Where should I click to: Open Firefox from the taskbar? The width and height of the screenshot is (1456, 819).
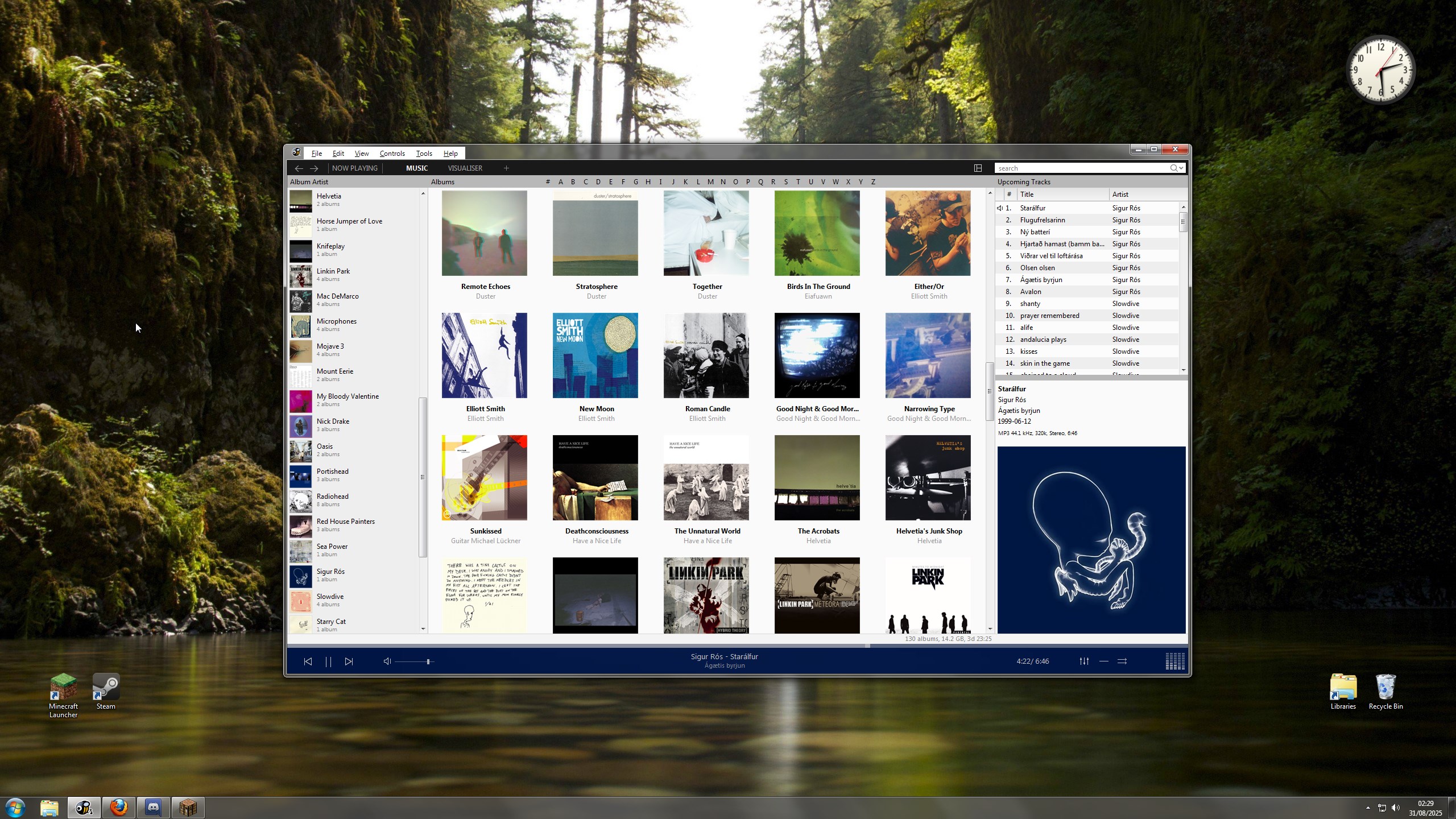pyautogui.click(x=119, y=808)
